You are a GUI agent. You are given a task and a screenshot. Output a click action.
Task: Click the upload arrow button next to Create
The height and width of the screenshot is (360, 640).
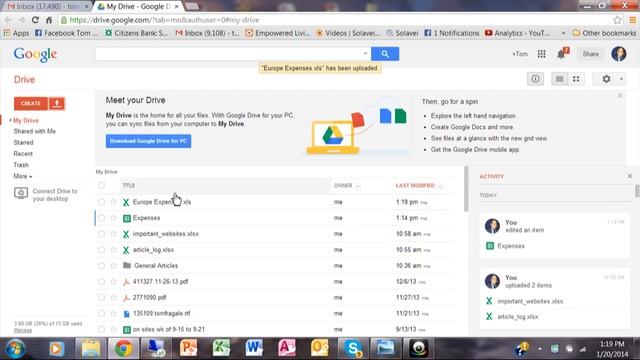click(57, 104)
